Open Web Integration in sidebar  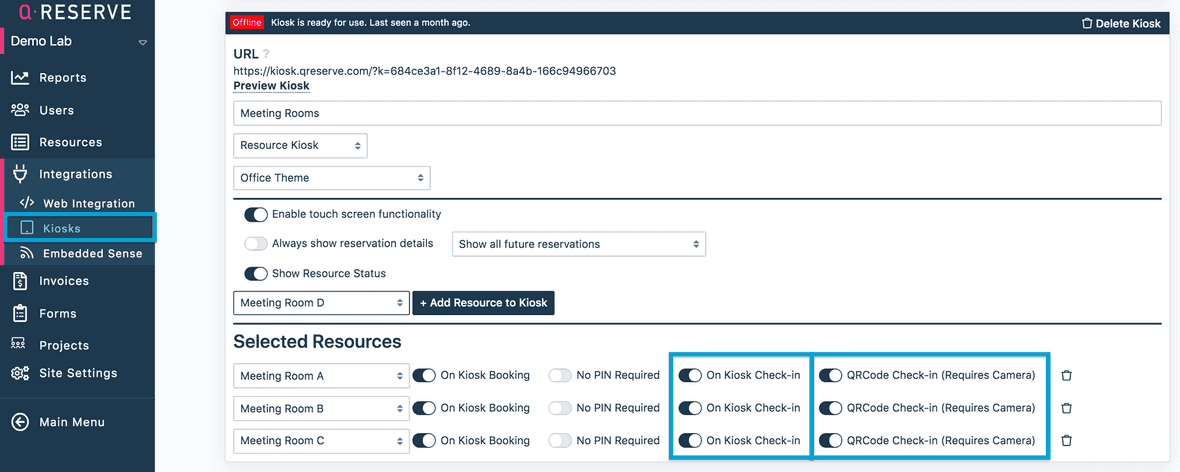[88, 203]
